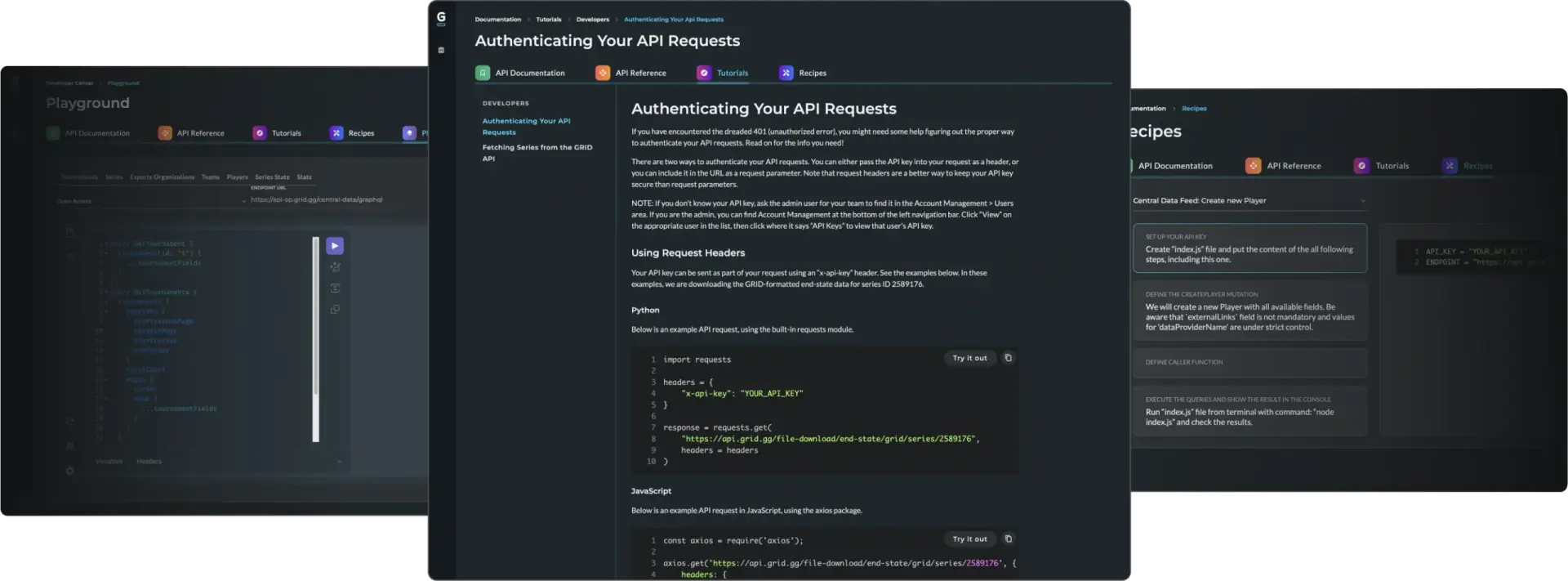1568x581 pixels.
Task: Expand the Variables and Headers panel chevron
Action: [339, 462]
